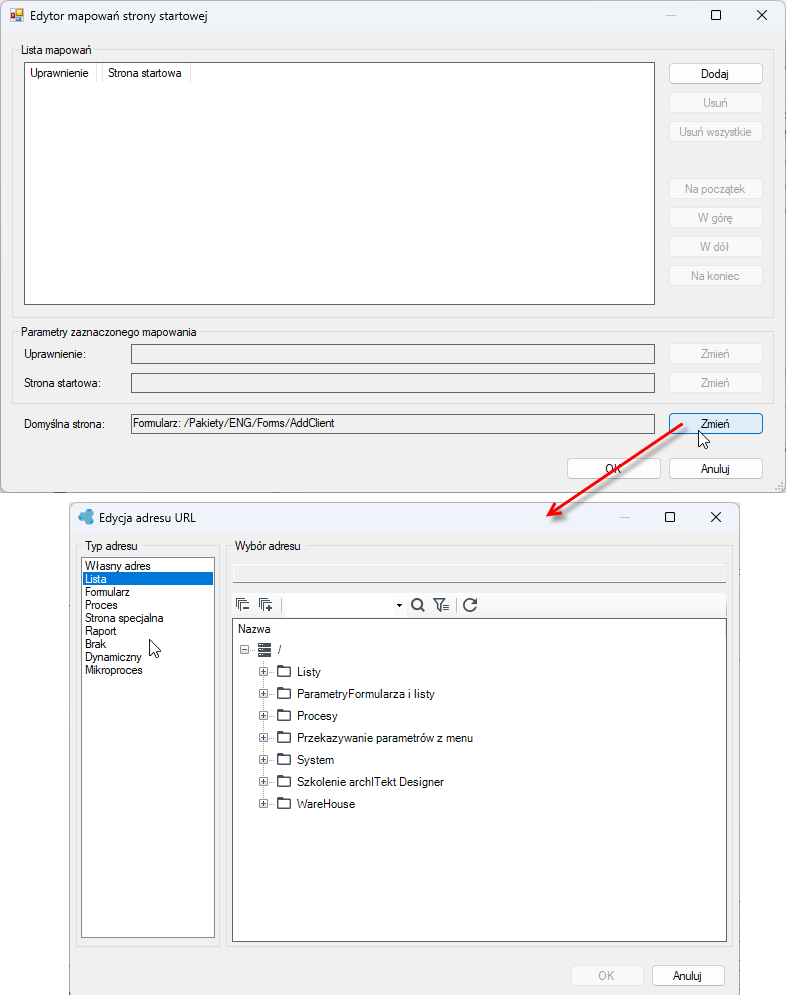Viewport: 786px width, 995px height.
Task: Click Usuń wszystkie button
Action: click(x=716, y=132)
